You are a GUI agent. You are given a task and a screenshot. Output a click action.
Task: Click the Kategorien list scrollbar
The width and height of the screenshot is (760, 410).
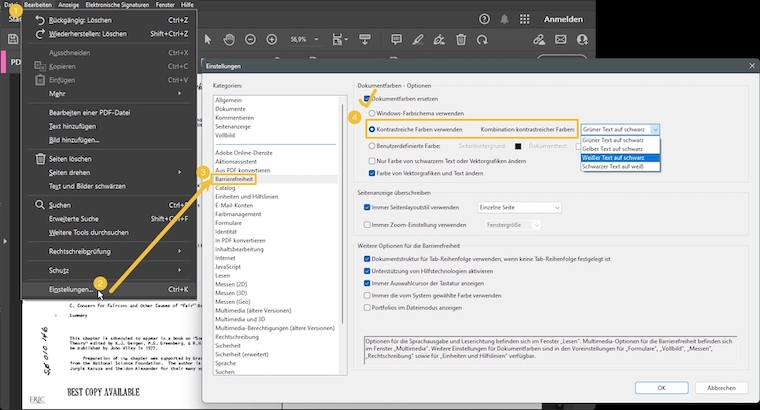[343, 213]
